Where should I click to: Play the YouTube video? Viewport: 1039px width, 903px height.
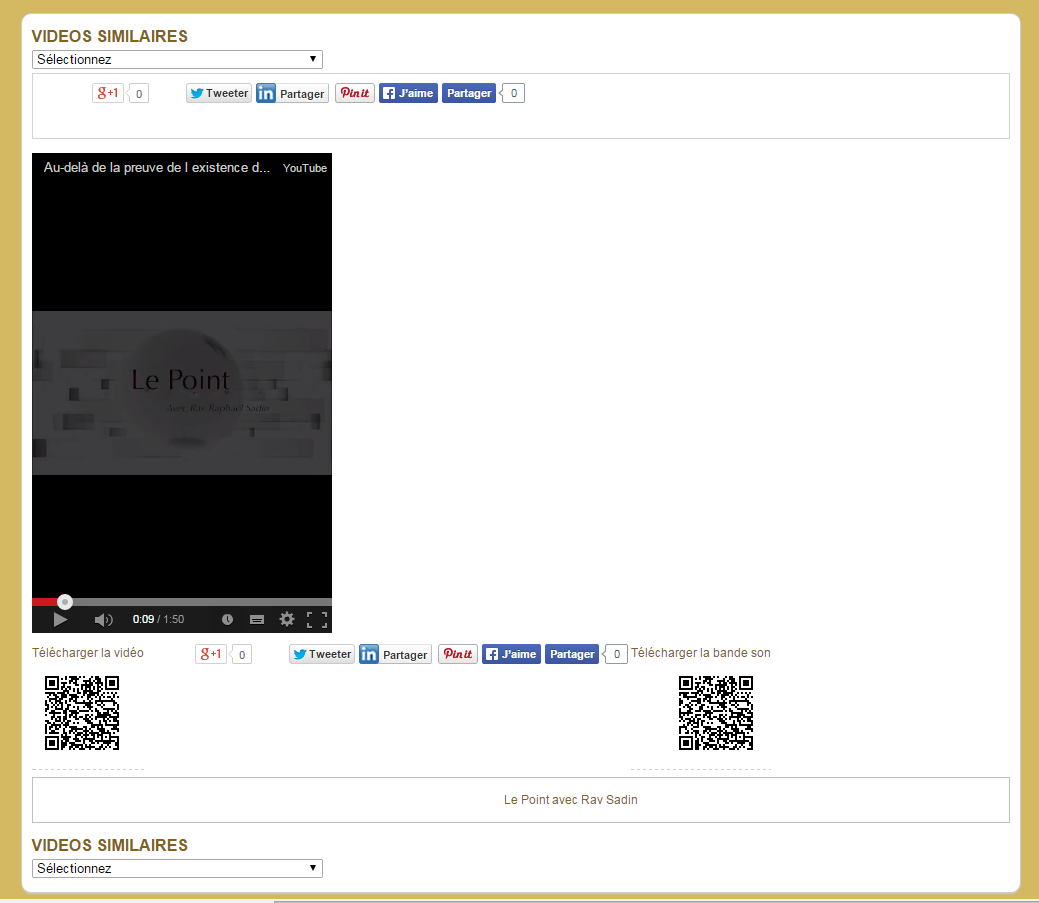click(x=60, y=619)
